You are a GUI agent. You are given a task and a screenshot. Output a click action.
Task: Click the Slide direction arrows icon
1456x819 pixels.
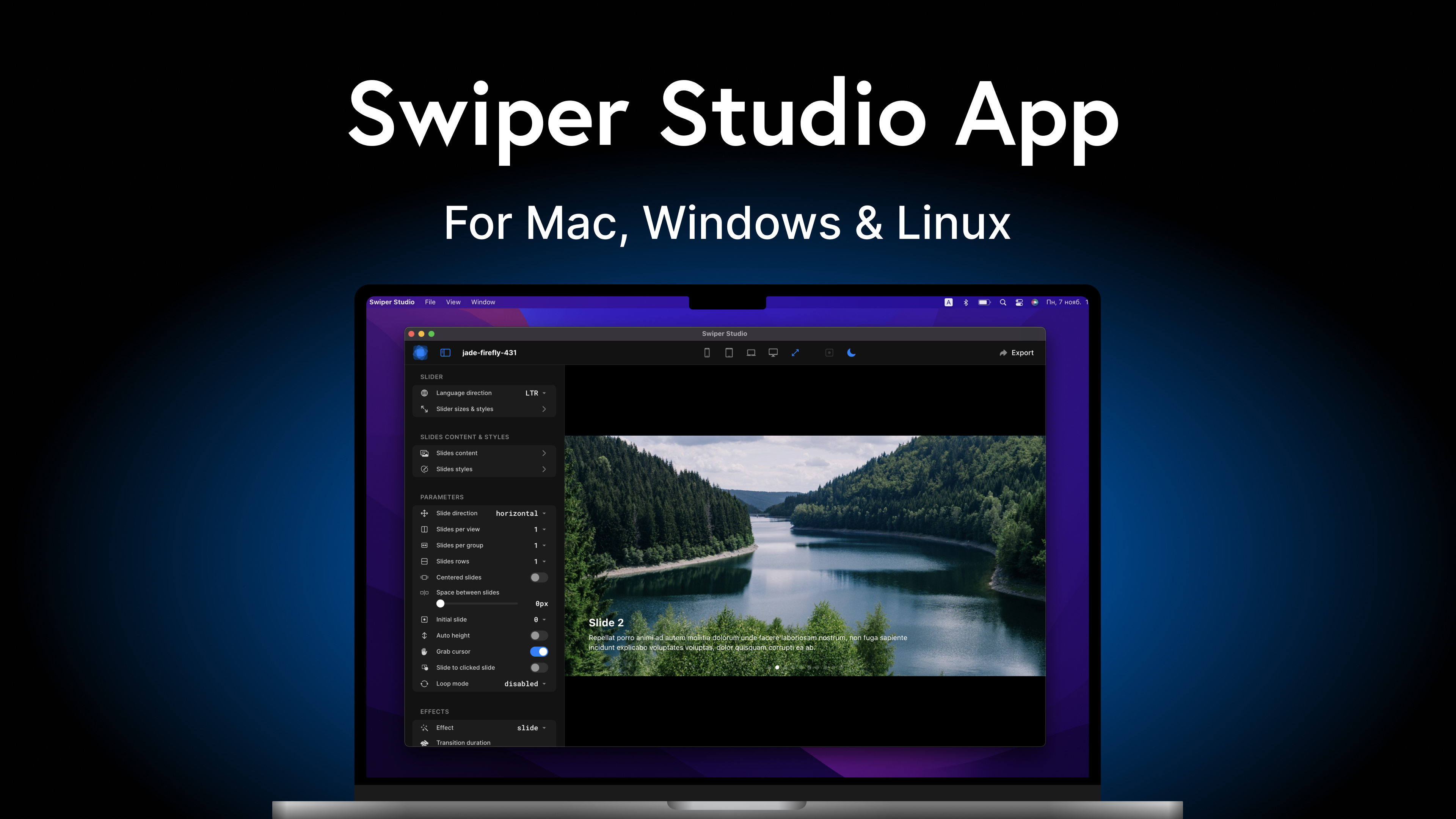[x=425, y=513]
